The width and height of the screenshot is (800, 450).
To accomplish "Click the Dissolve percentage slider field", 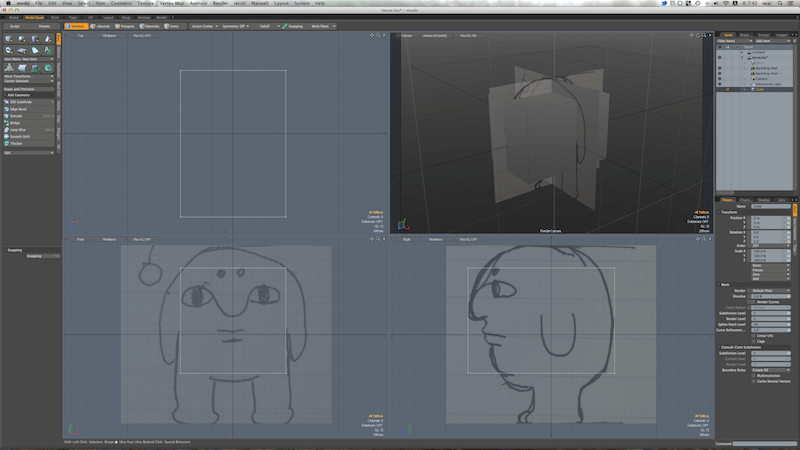I will click(770, 296).
